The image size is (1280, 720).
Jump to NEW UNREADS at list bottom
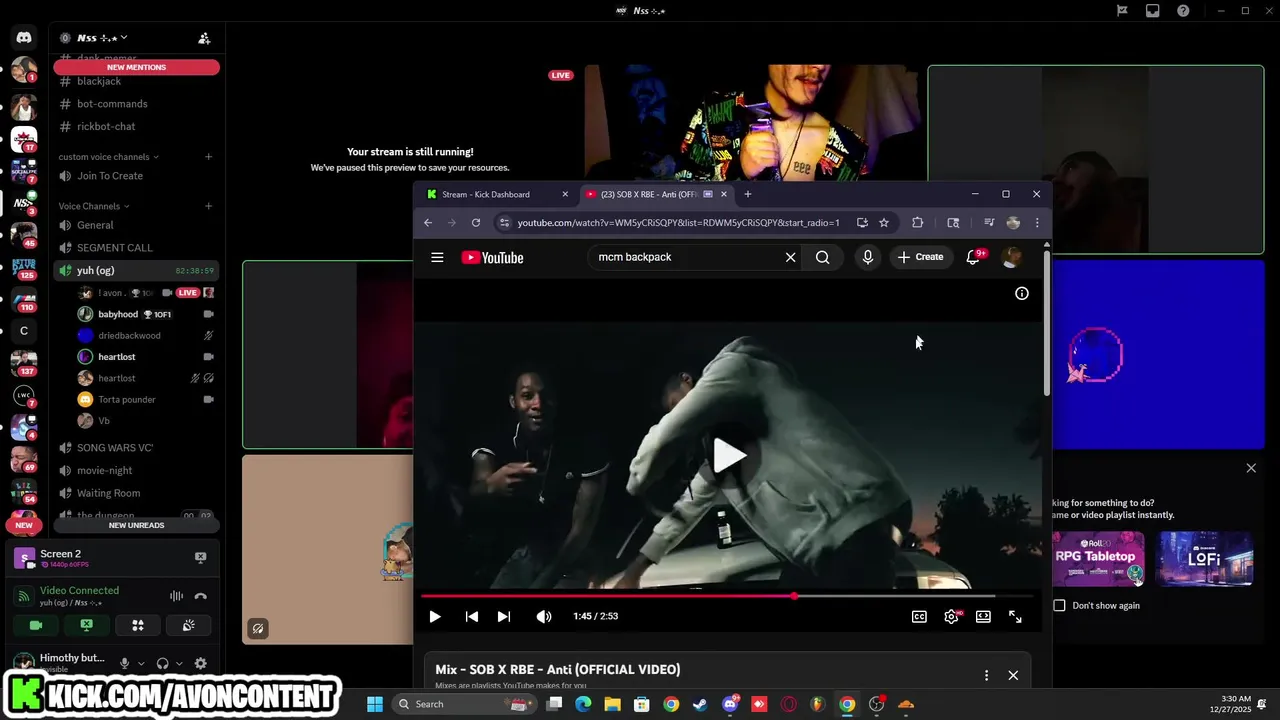coord(136,525)
